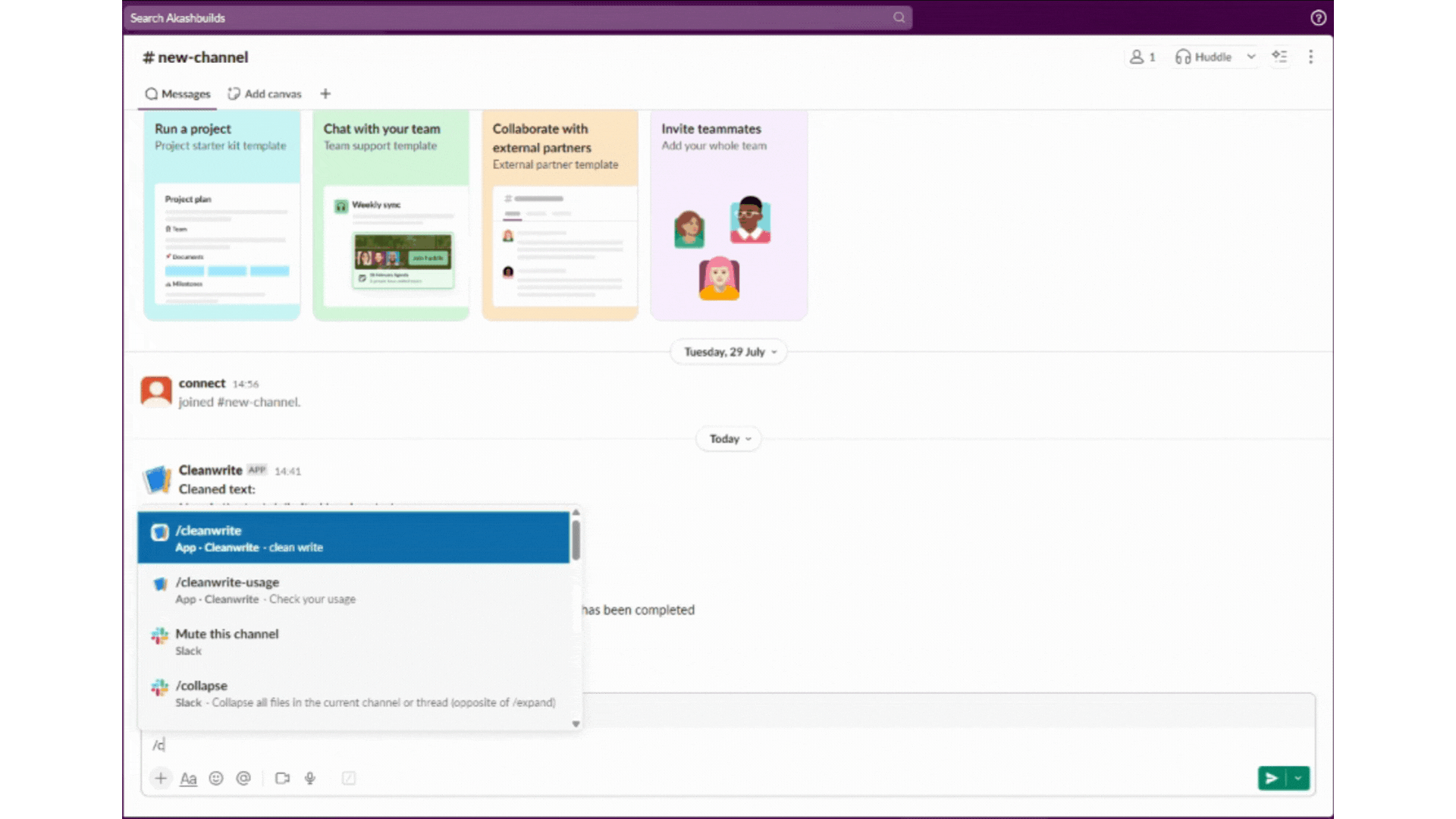This screenshot has height=819, width=1456.
Task: Click the command list scroll down arrow
Action: pos(576,724)
